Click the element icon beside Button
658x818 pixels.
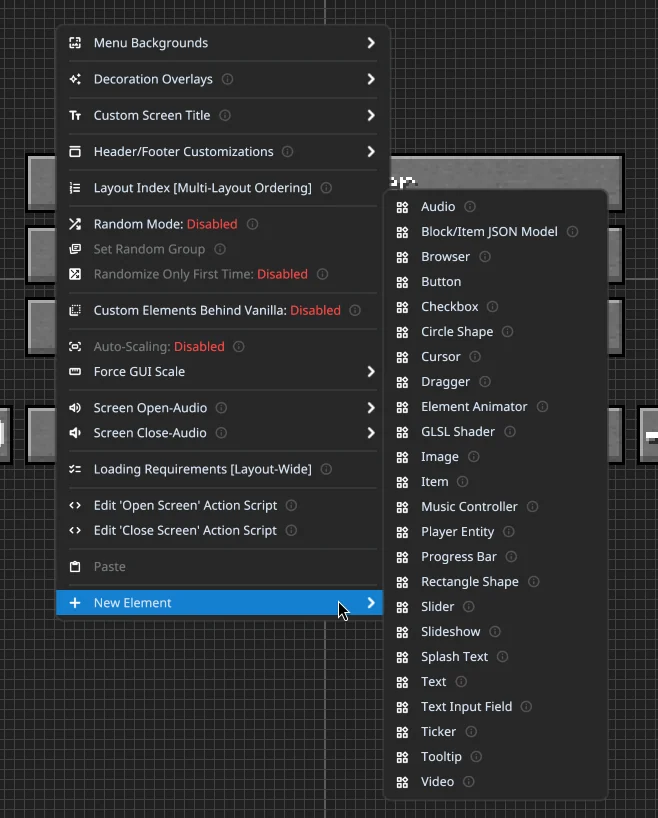pos(402,282)
